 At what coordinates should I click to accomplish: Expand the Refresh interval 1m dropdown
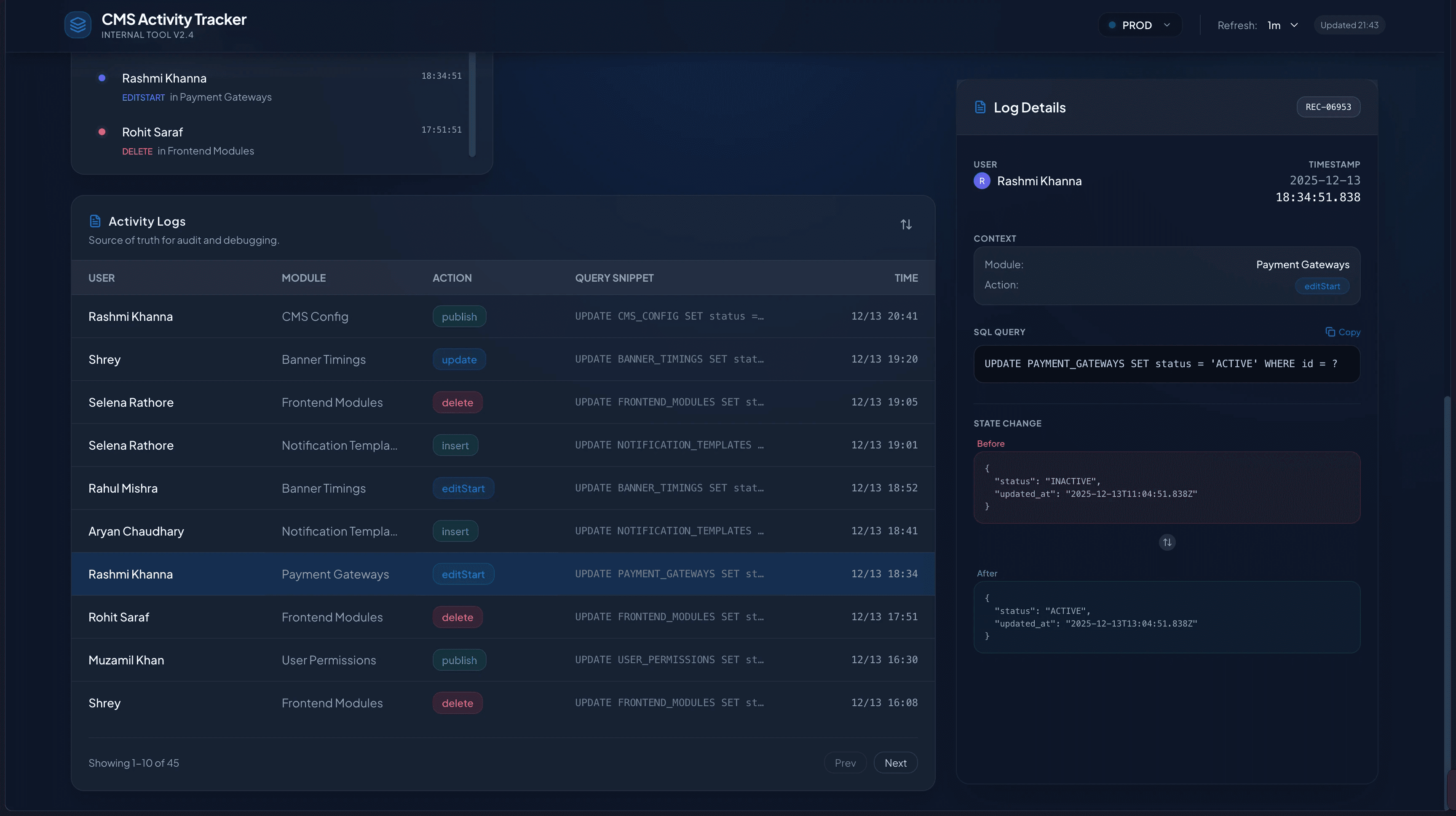1282,25
